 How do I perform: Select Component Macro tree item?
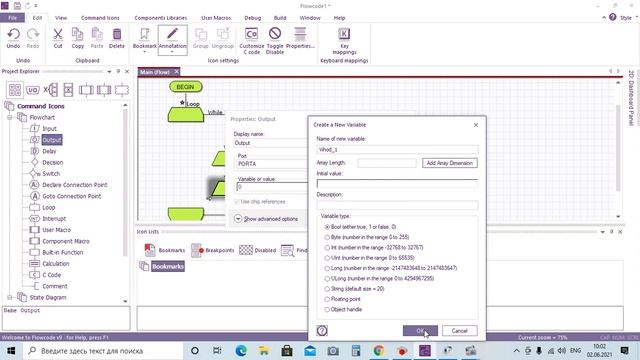(66, 241)
